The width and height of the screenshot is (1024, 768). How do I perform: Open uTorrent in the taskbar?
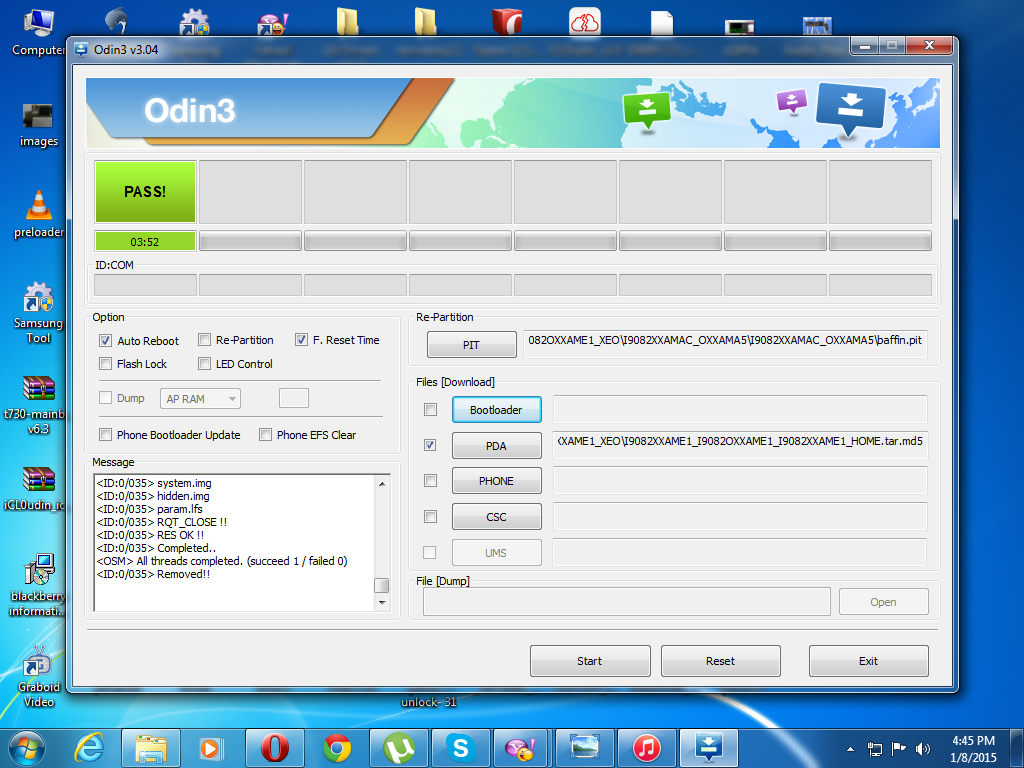click(399, 747)
